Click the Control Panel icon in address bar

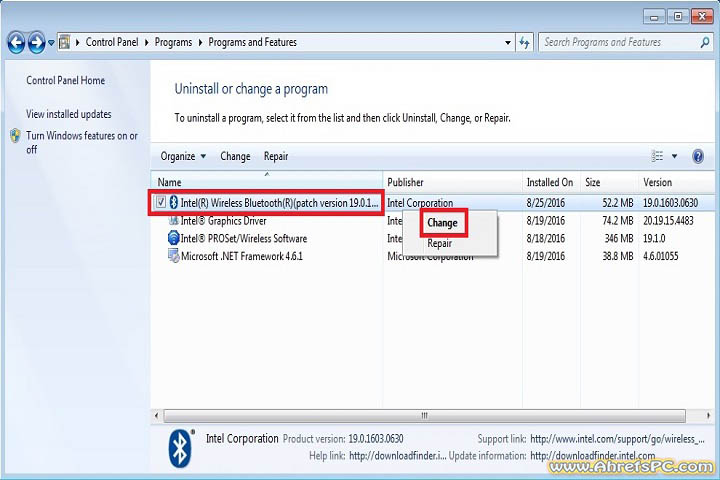[x=65, y=43]
